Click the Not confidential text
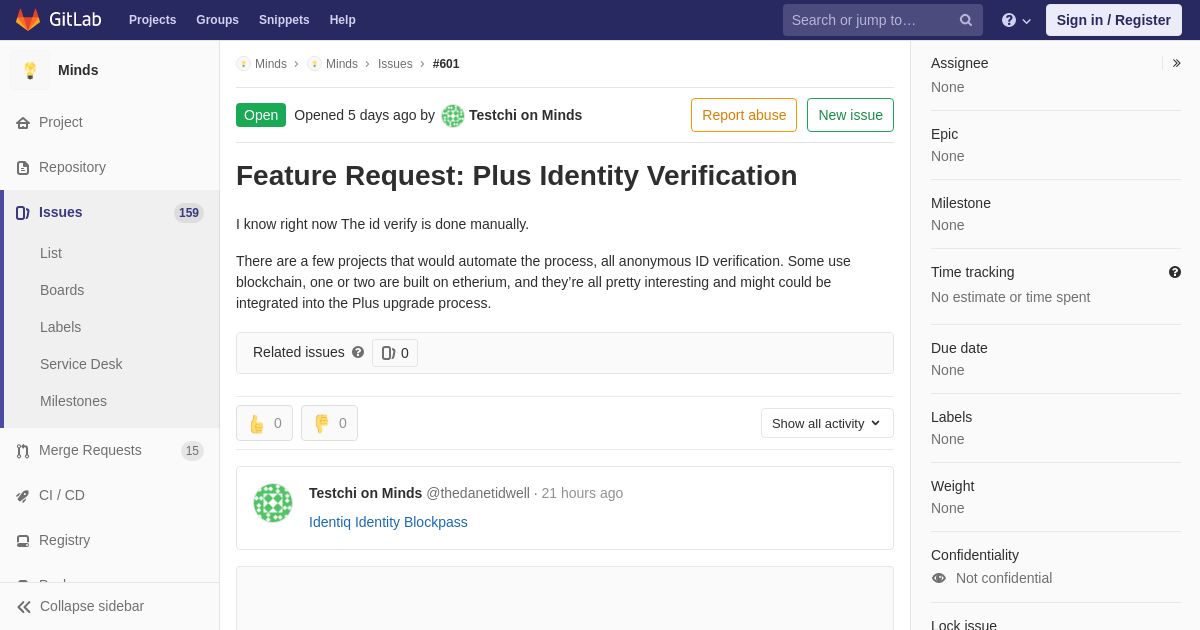Viewport: 1200px width, 630px height. click(1004, 578)
